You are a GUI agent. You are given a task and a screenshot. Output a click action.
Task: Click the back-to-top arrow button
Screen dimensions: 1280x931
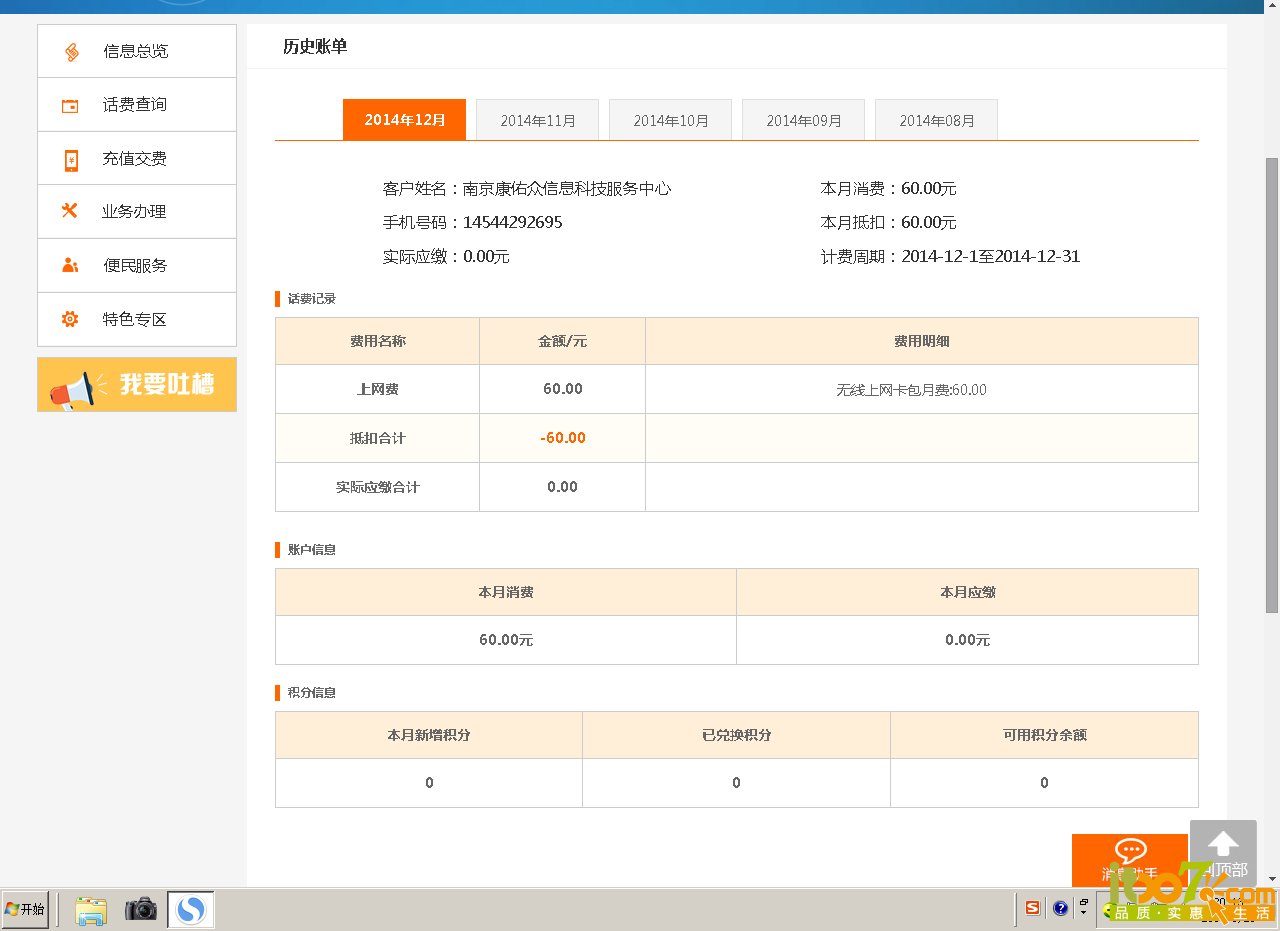point(1223,853)
